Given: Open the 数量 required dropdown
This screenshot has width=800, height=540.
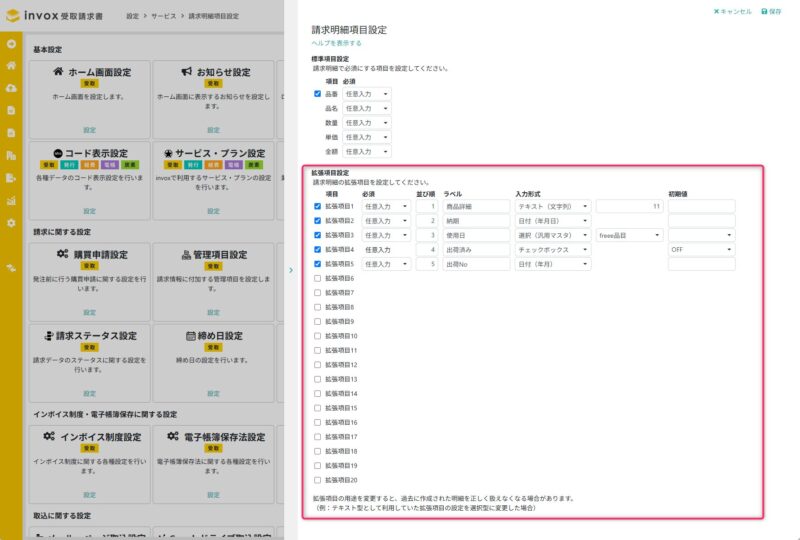Looking at the screenshot, I should tap(367, 123).
